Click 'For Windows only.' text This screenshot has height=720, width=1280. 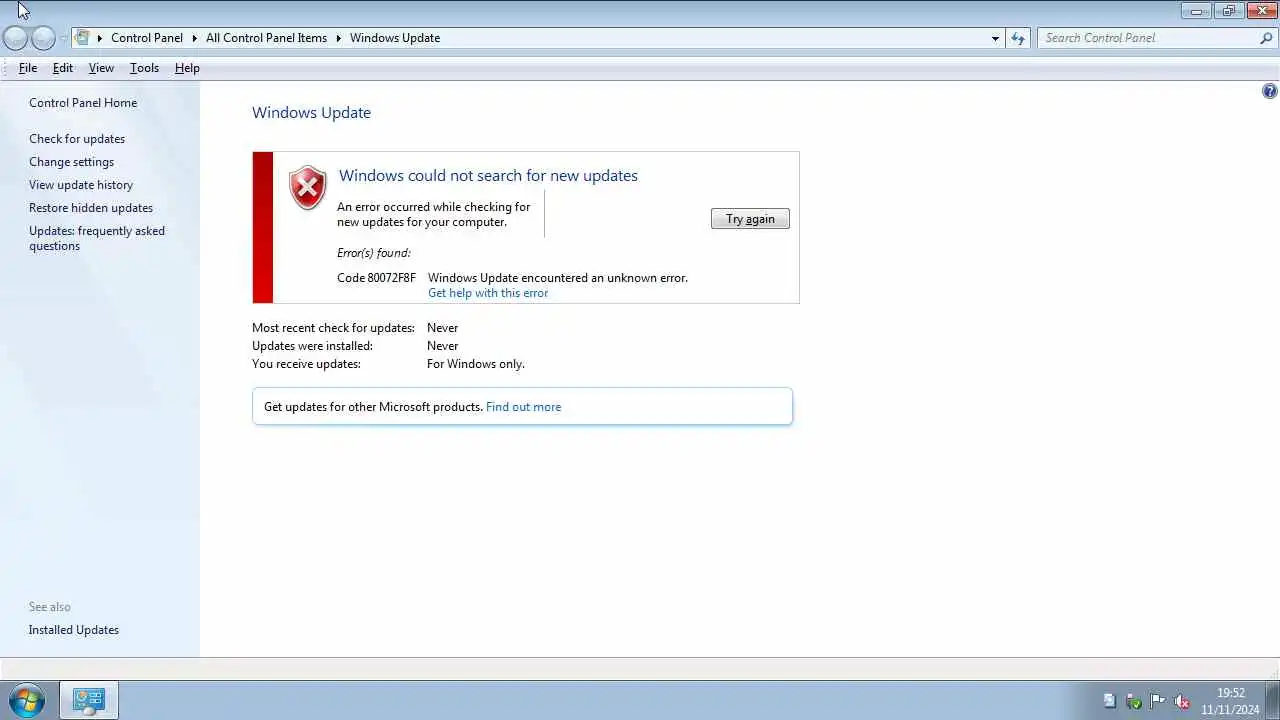pos(476,364)
